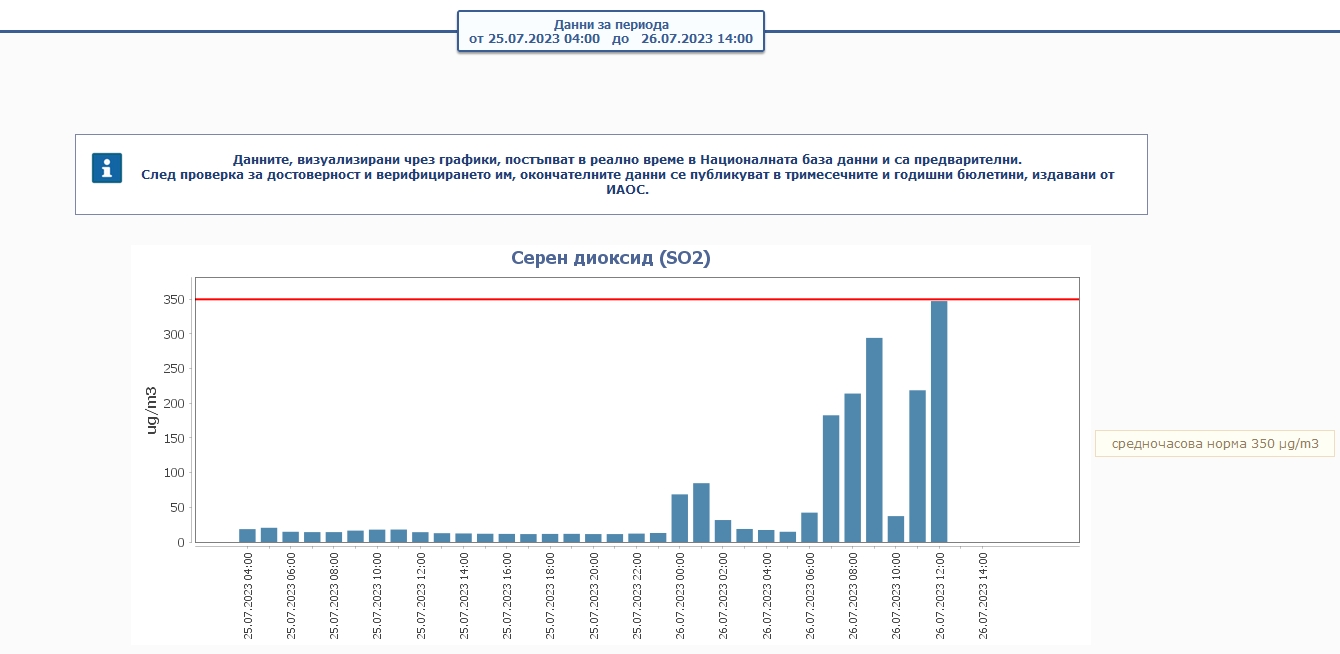Click the blue info icon in the notice box

point(107,168)
